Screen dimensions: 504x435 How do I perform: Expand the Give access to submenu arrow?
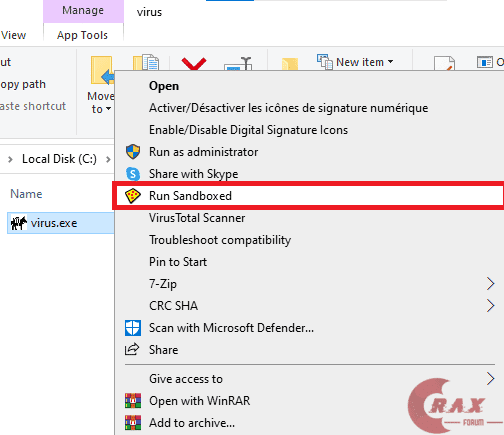[x=490, y=379]
